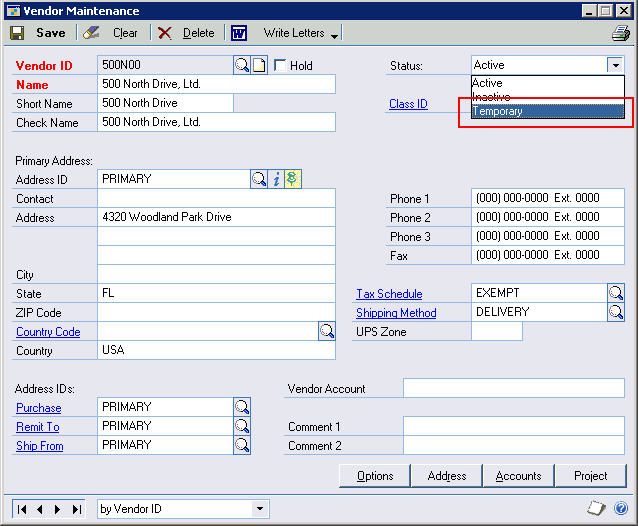
Task: Go to next record button
Action: tap(57, 509)
